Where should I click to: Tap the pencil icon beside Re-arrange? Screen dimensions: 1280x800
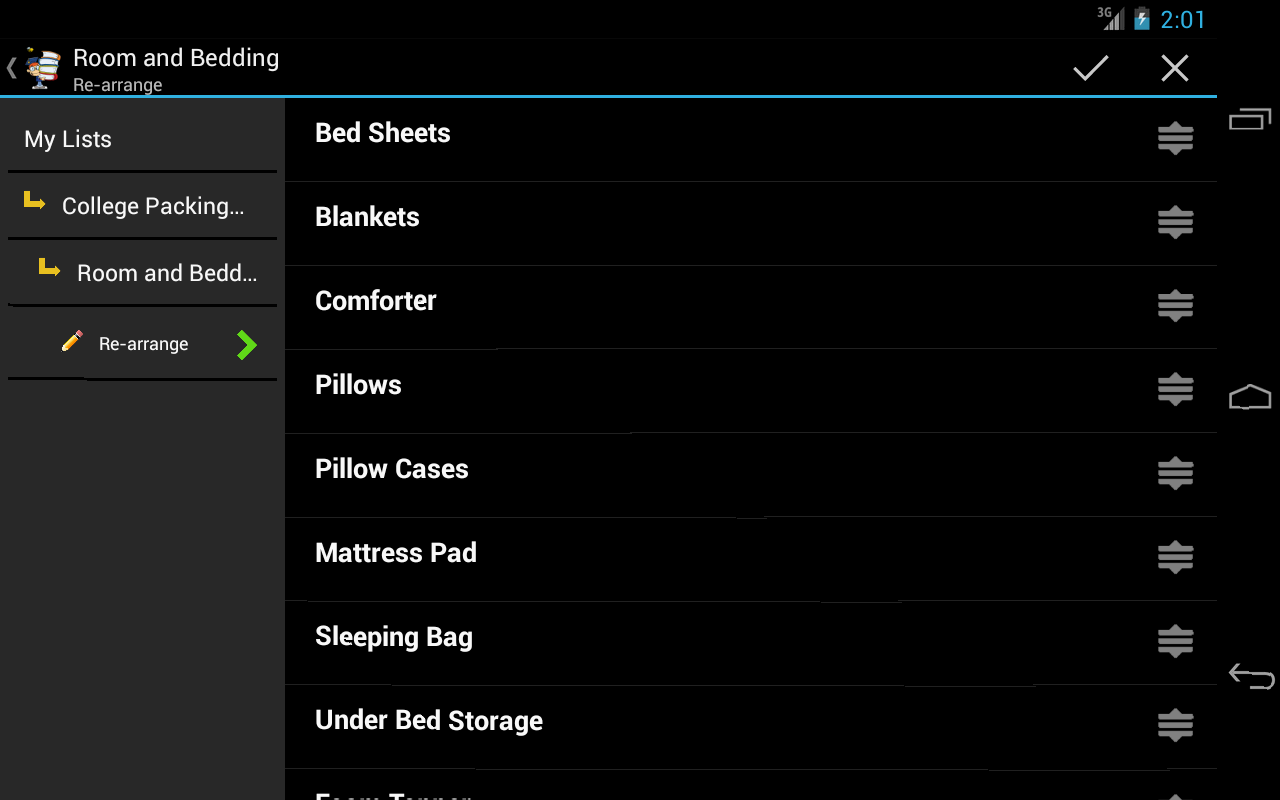72,340
